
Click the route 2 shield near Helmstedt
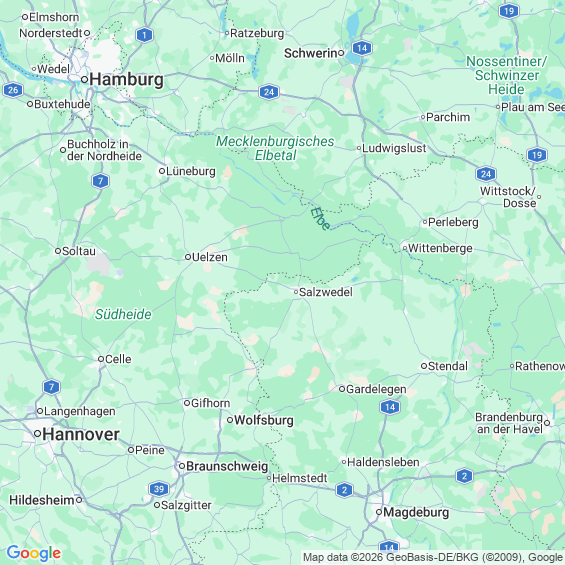[x=344, y=490]
